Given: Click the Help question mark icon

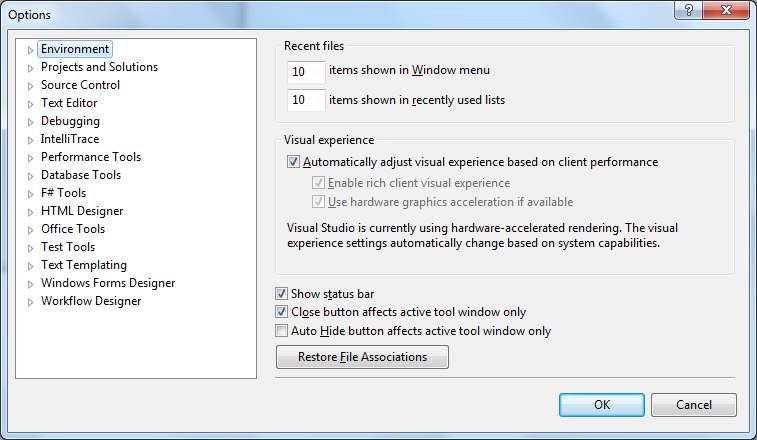Looking at the screenshot, I should pos(690,12).
